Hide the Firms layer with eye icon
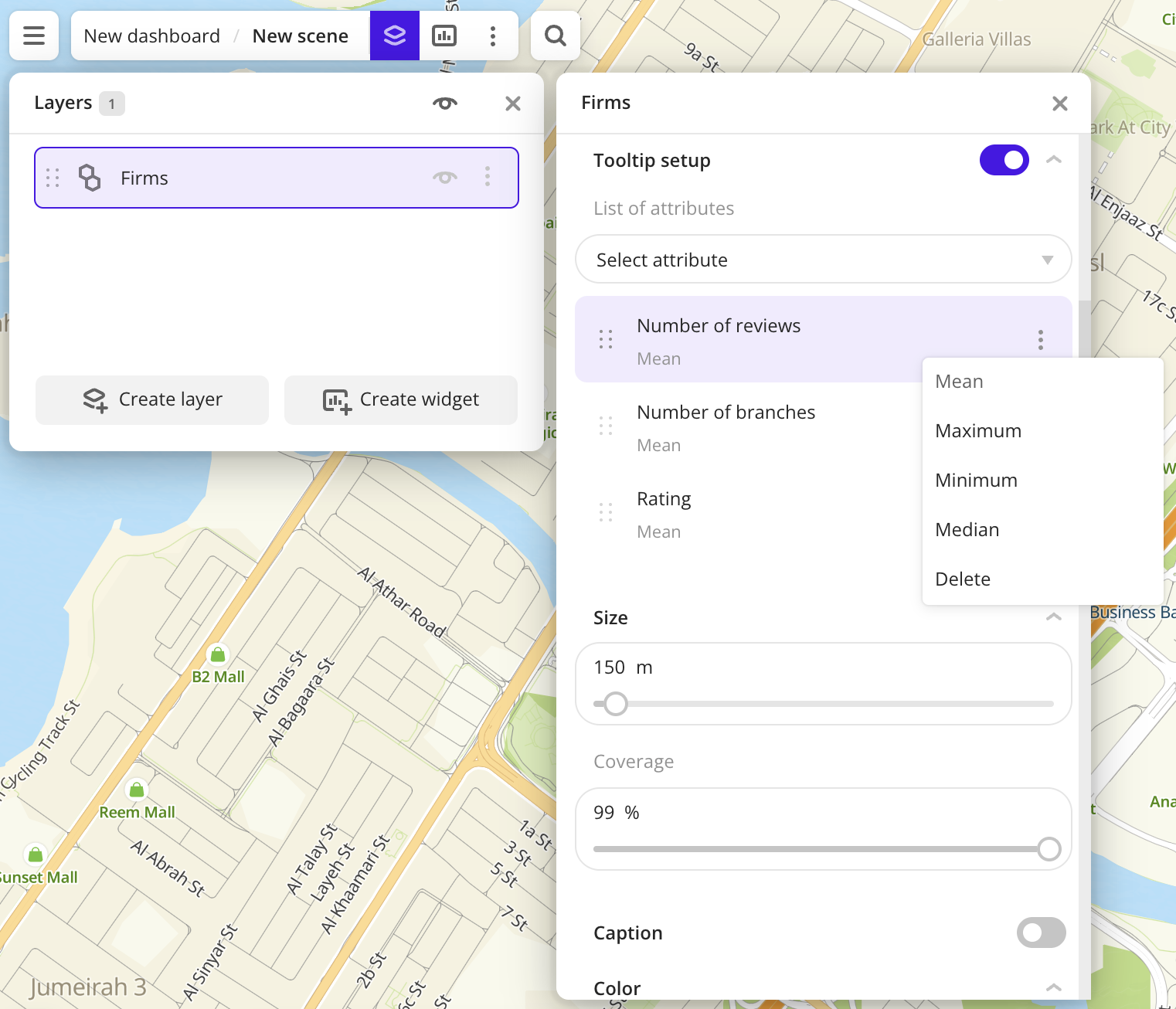The height and width of the screenshot is (1009, 1176). [x=444, y=178]
